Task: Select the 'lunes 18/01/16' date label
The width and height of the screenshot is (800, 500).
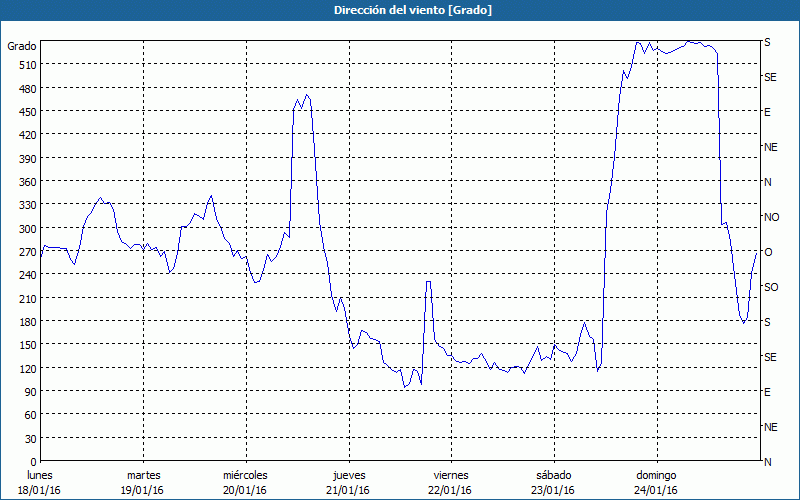Action: coord(40,482)
